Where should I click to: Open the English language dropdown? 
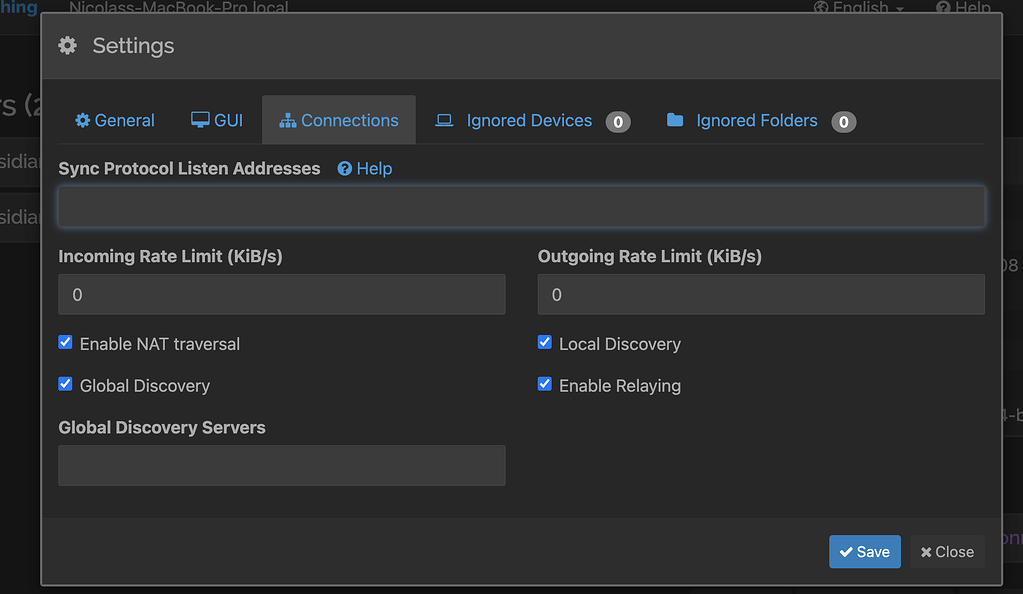coord(858,7)
